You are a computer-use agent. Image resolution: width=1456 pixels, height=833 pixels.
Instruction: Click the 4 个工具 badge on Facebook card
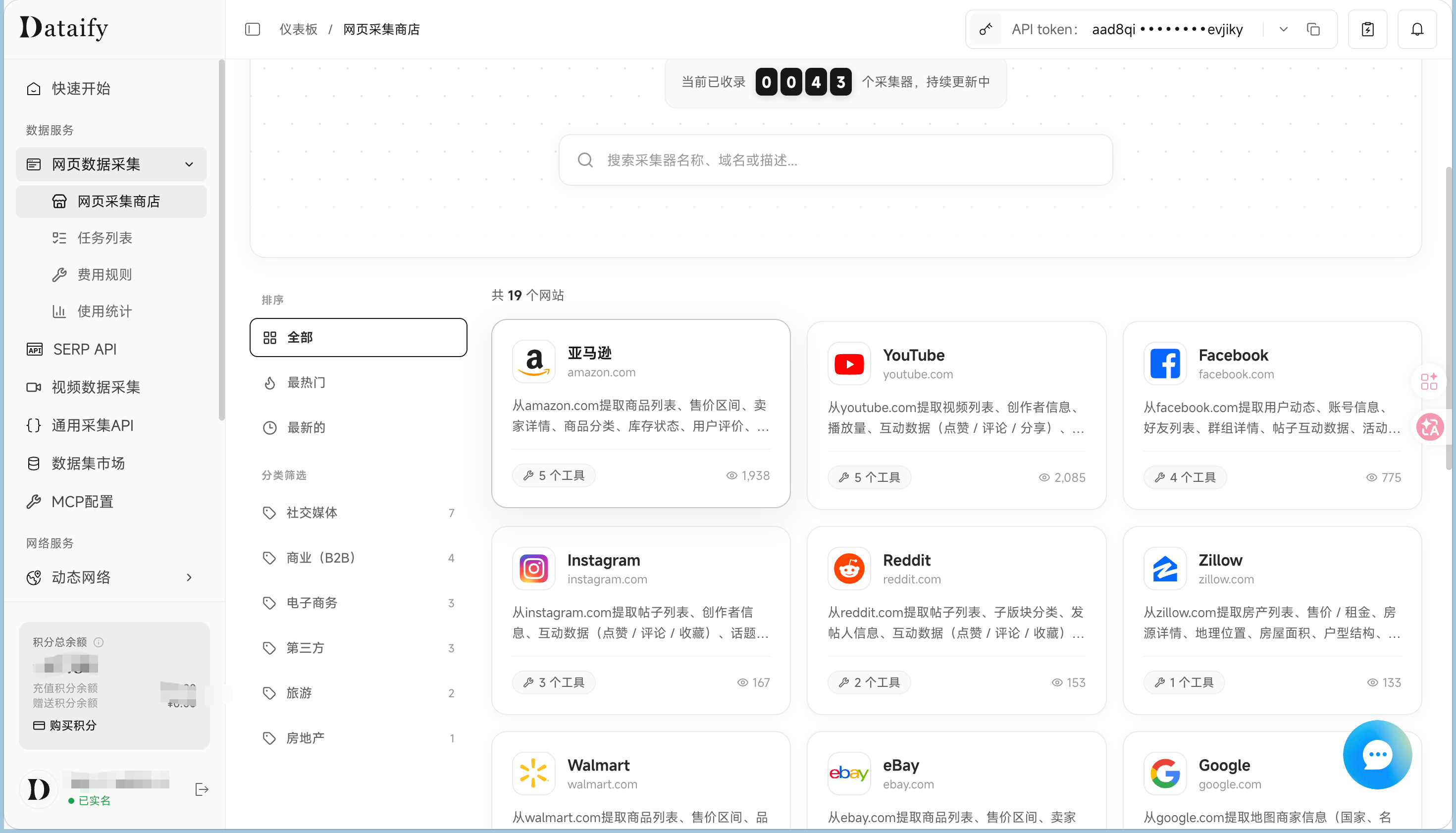click(1185, 478)
